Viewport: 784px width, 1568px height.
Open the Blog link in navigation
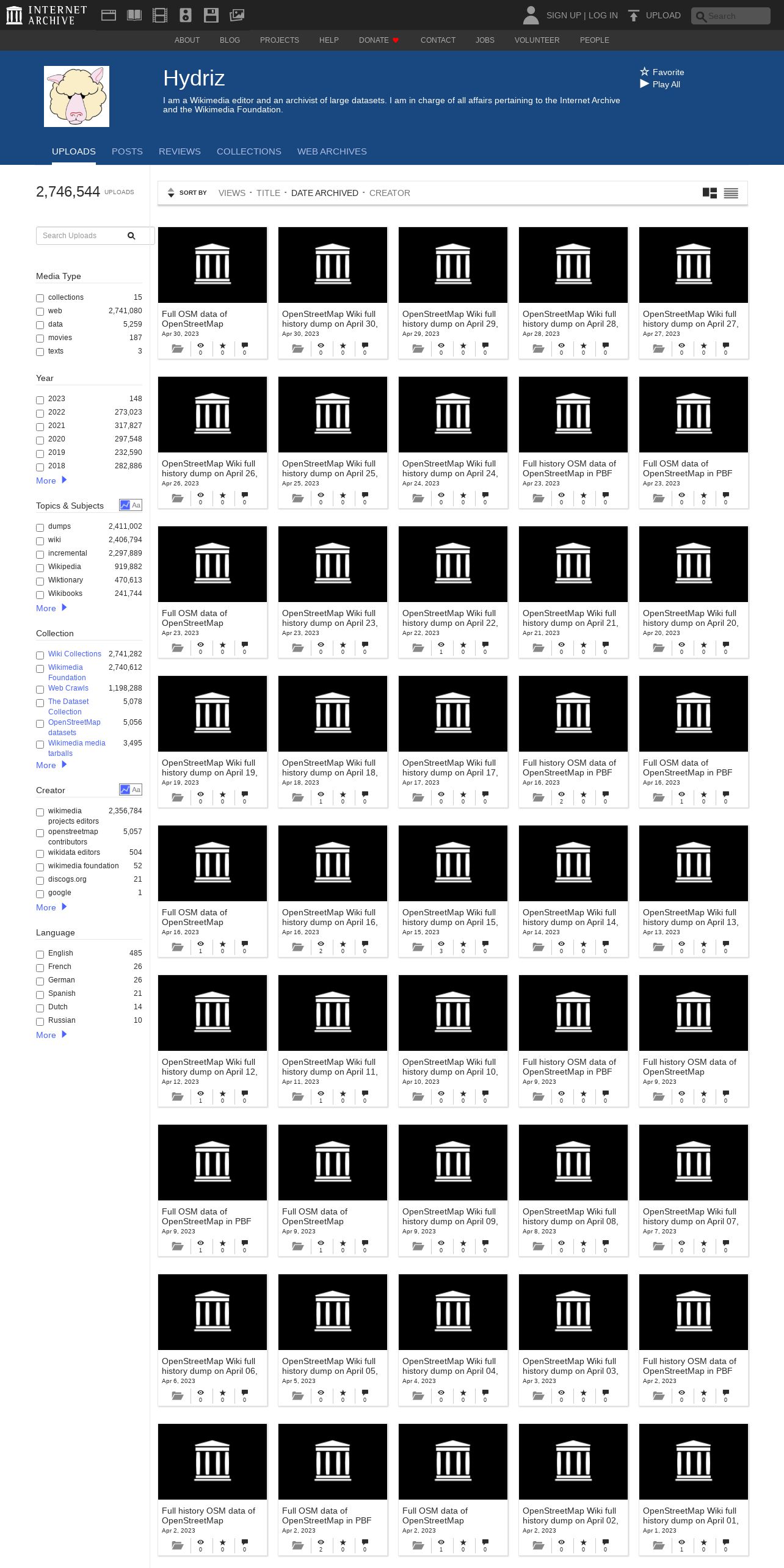point(230,40)
